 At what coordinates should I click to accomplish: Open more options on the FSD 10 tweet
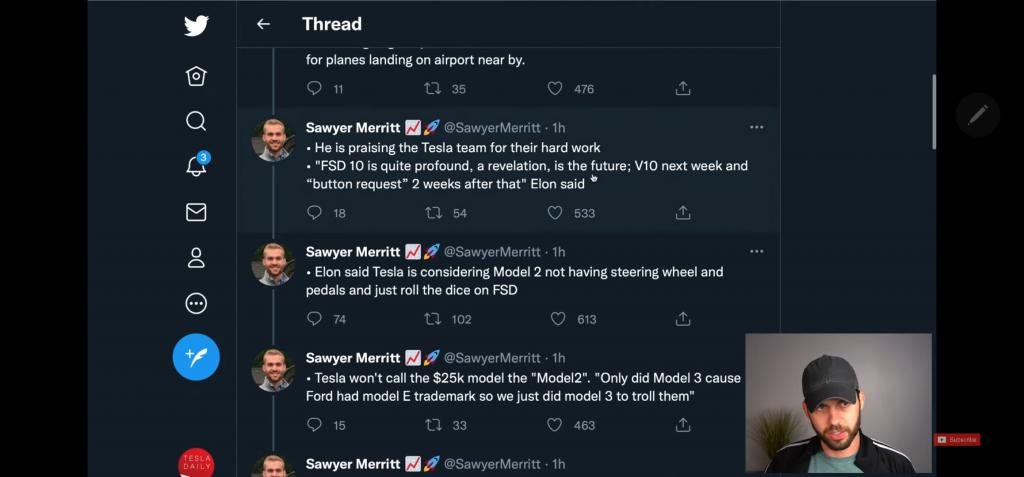point(756,127)
